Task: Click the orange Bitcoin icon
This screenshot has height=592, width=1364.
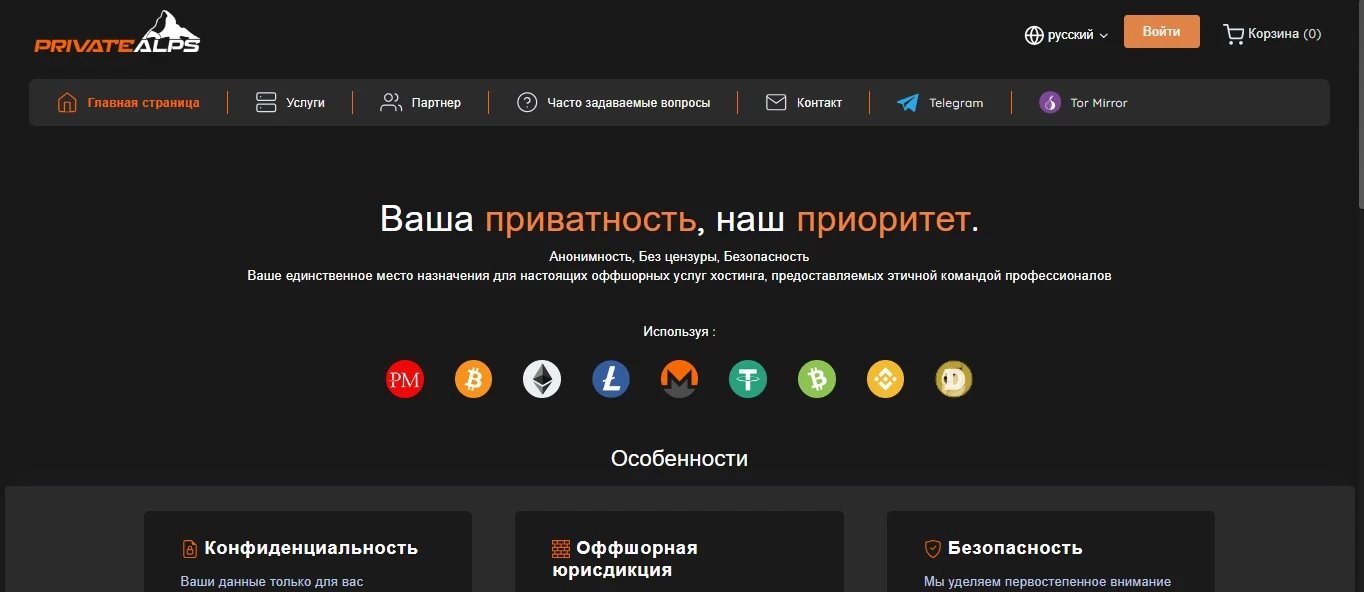Action: (x=474, y=379)
